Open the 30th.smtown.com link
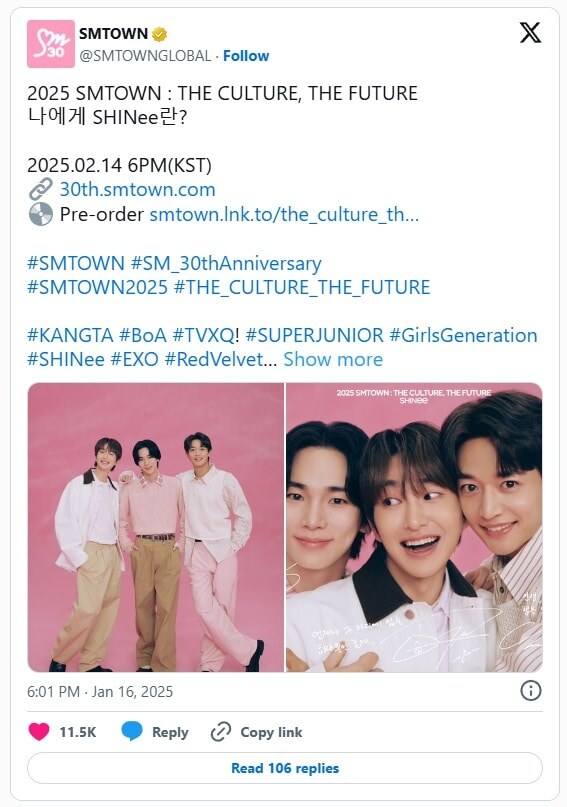 tap(137, 189)
